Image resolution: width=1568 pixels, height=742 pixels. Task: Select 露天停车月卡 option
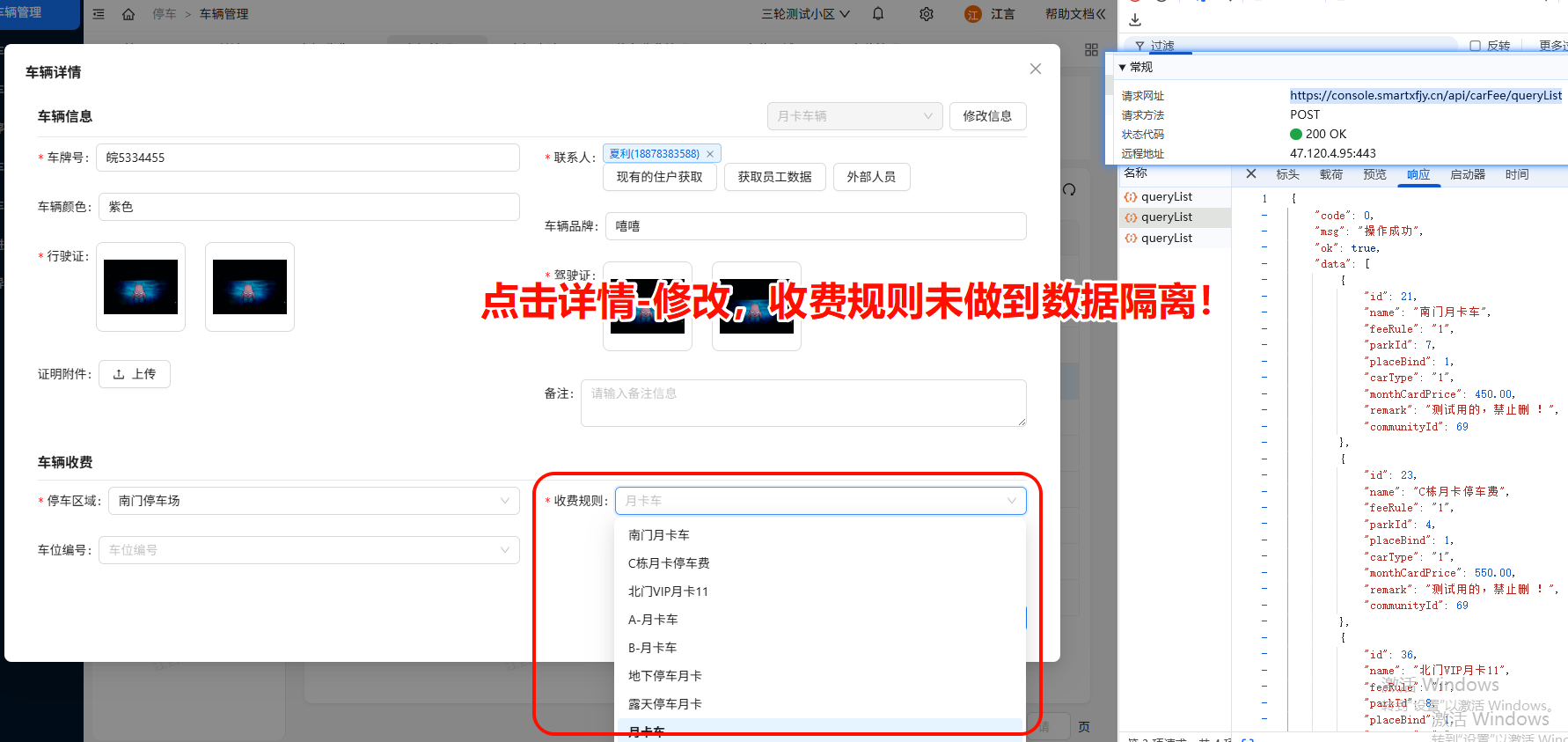820,704
